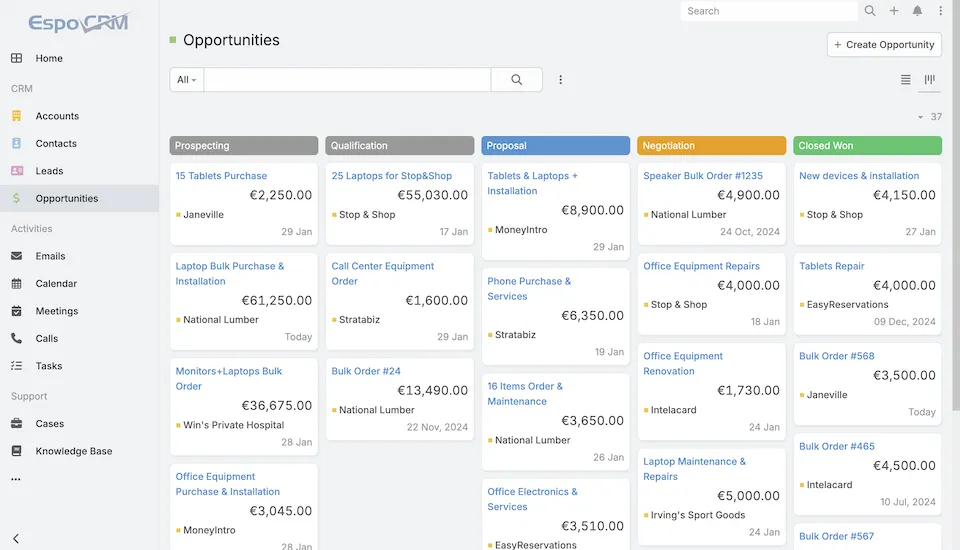Open the Speaker Bulk Order #1235 link
This screenshot has width=960, height=550.
coord(703,176)
